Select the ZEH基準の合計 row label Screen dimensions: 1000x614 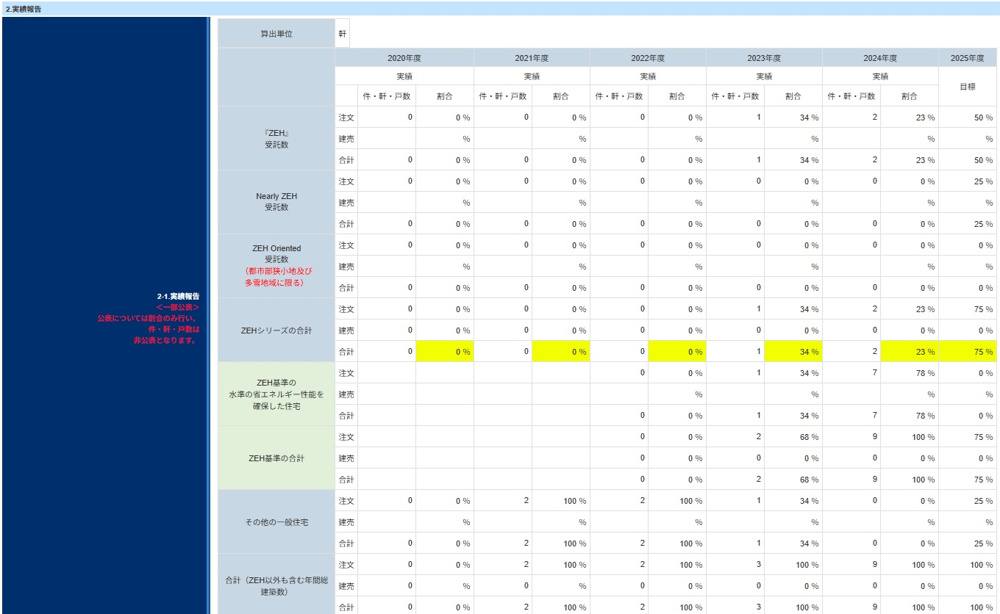[276, 458]
